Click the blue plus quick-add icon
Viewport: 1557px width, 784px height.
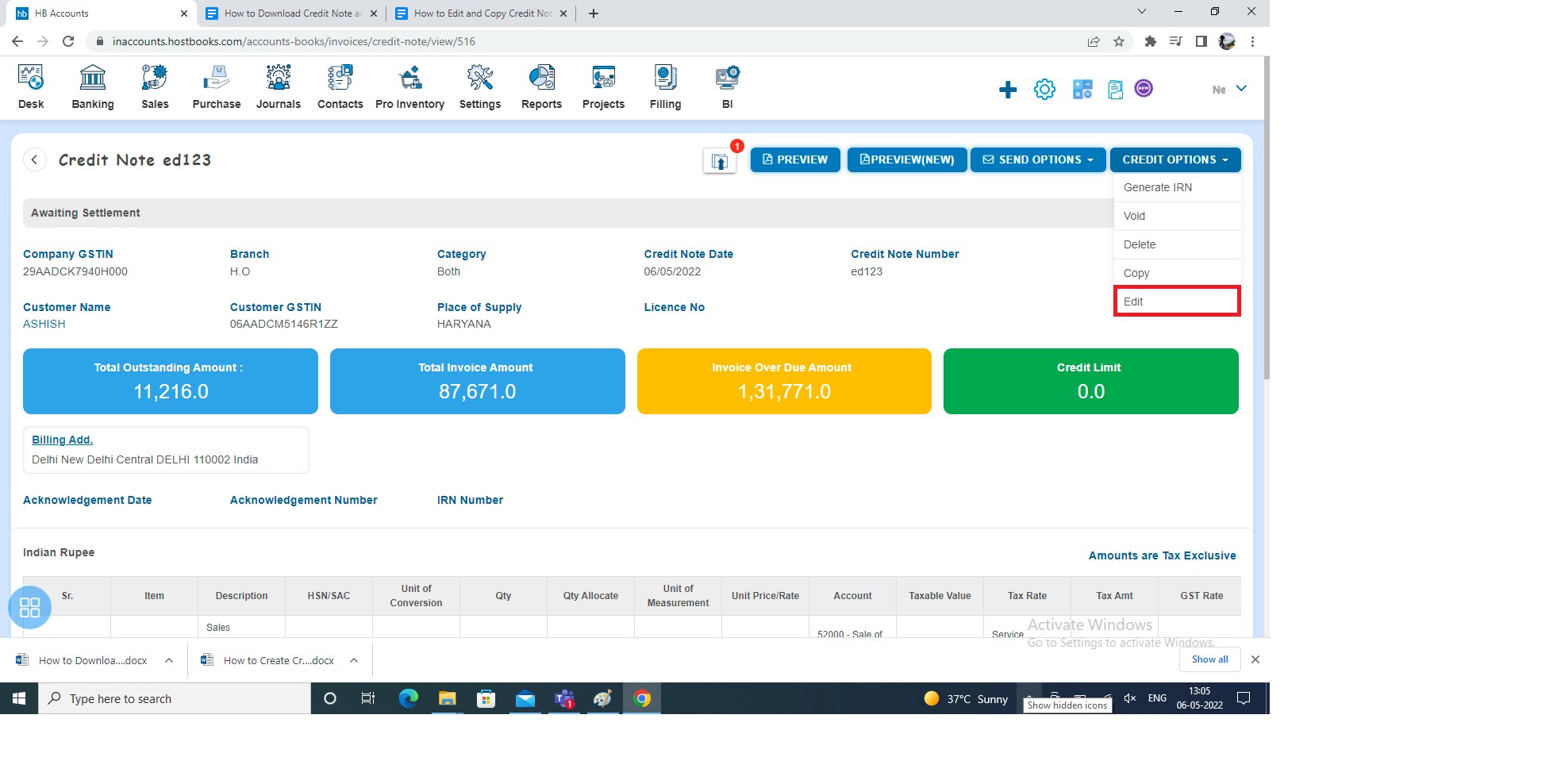[x=1008, y=90]
